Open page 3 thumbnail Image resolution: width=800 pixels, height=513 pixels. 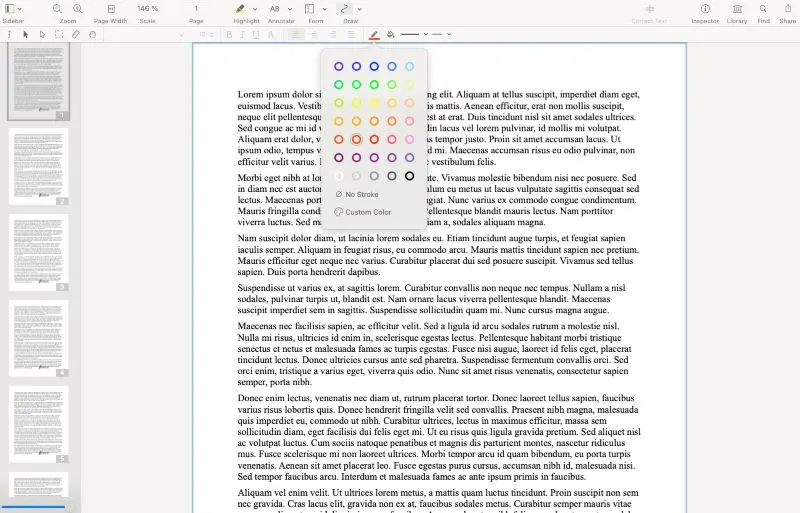(38, 253)
